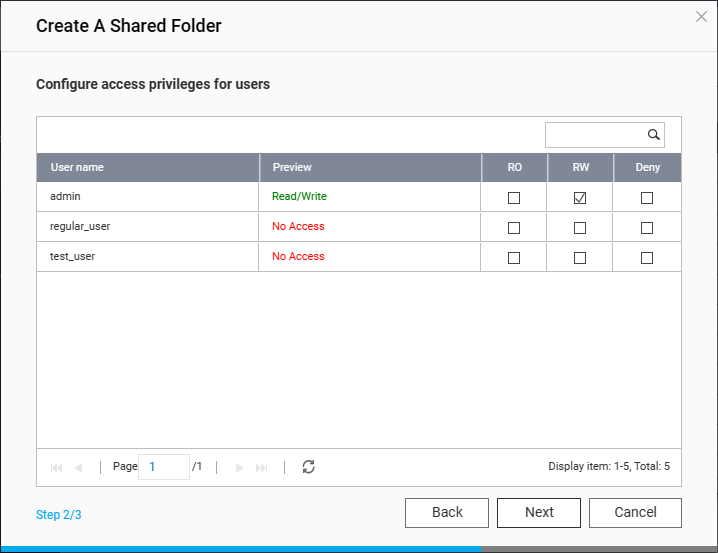
Task: Check Deny for test_user
Action: (x=647, y=258)
